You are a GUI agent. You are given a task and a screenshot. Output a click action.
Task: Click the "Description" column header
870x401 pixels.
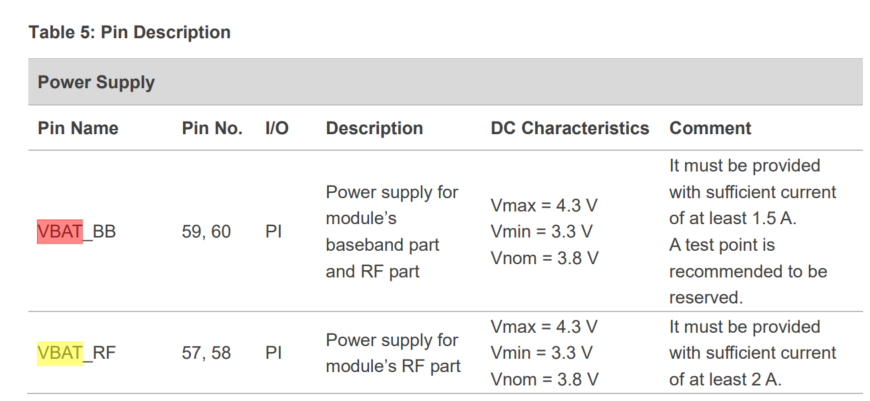pos(374,128)
